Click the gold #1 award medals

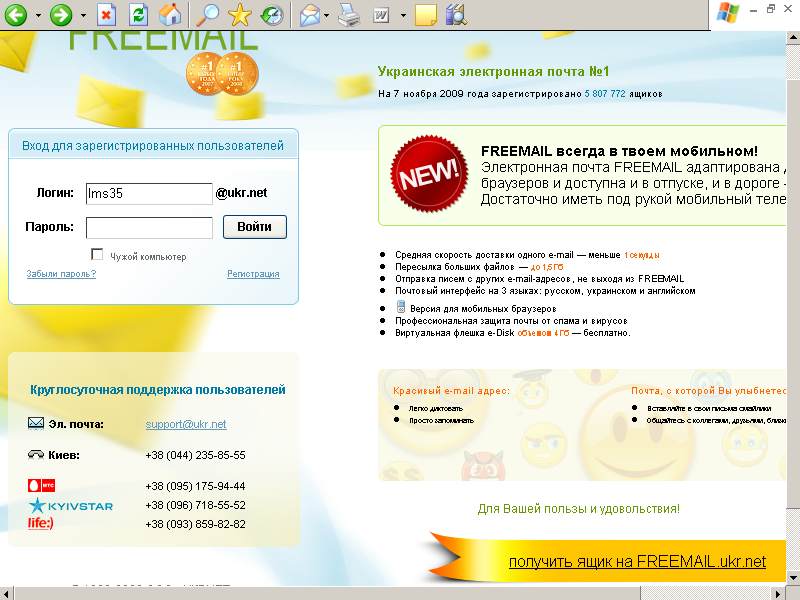coord(222,74)
